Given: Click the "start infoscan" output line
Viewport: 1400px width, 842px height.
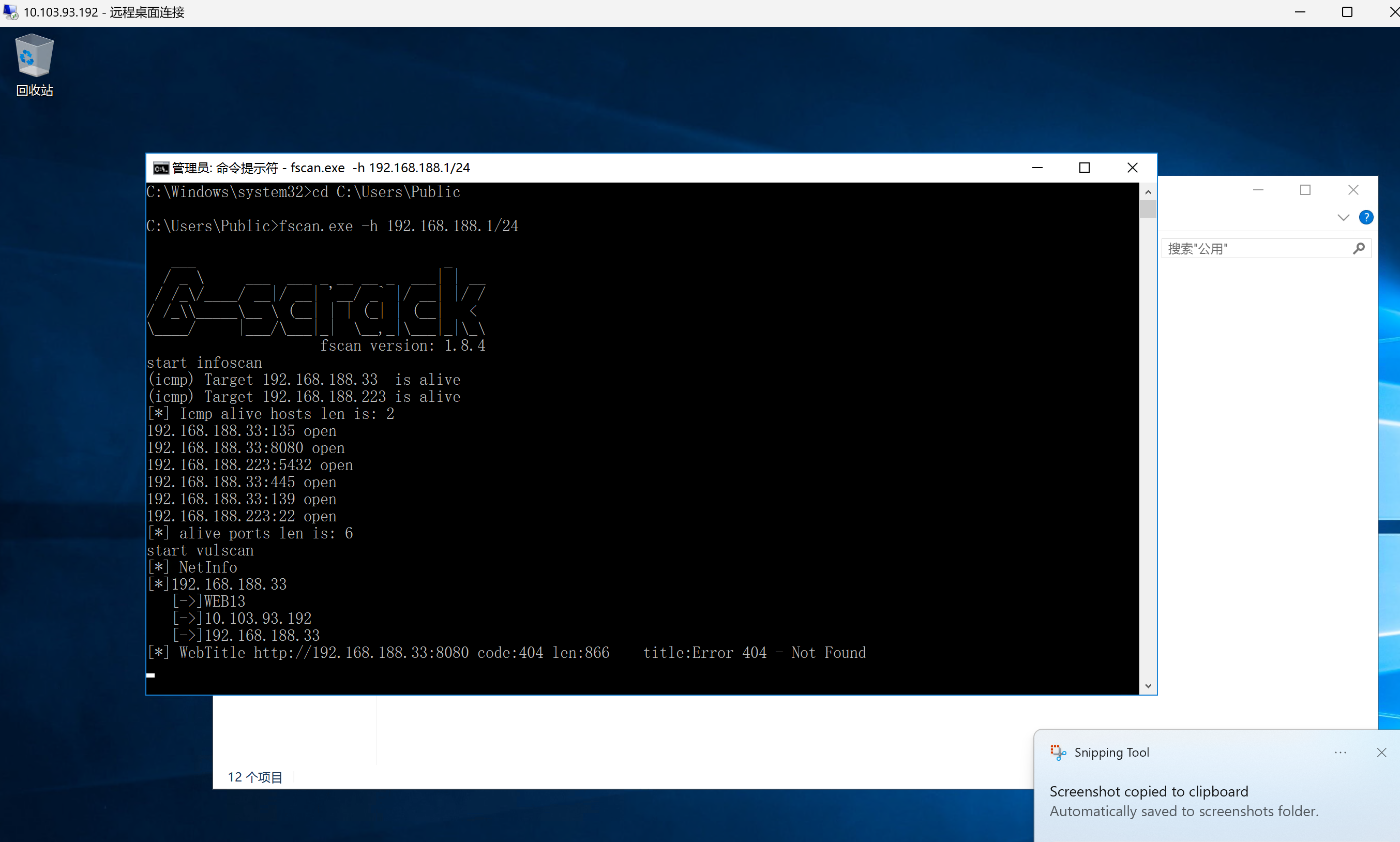Looking at the screenshot, I should (x=204, y=363).
